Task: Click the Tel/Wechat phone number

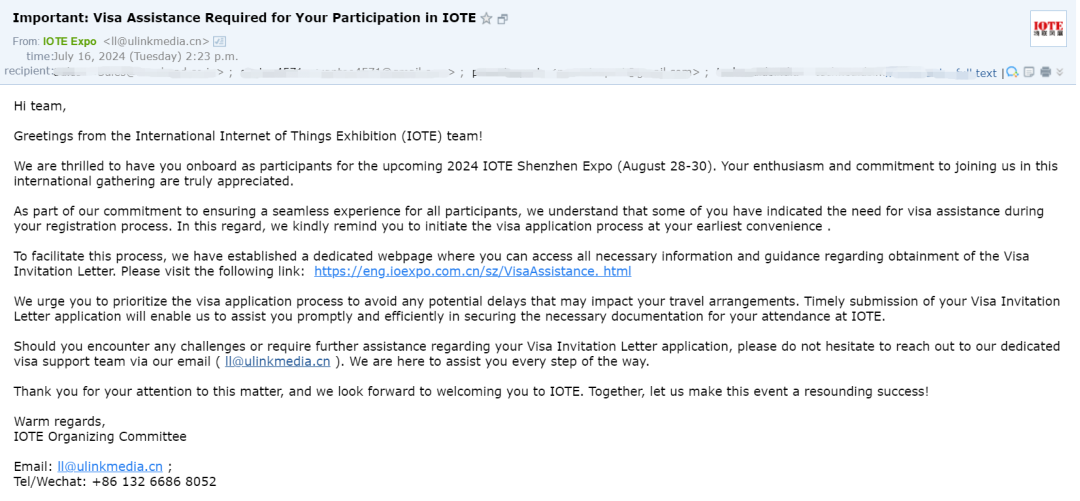Action: tap(152, 481)
